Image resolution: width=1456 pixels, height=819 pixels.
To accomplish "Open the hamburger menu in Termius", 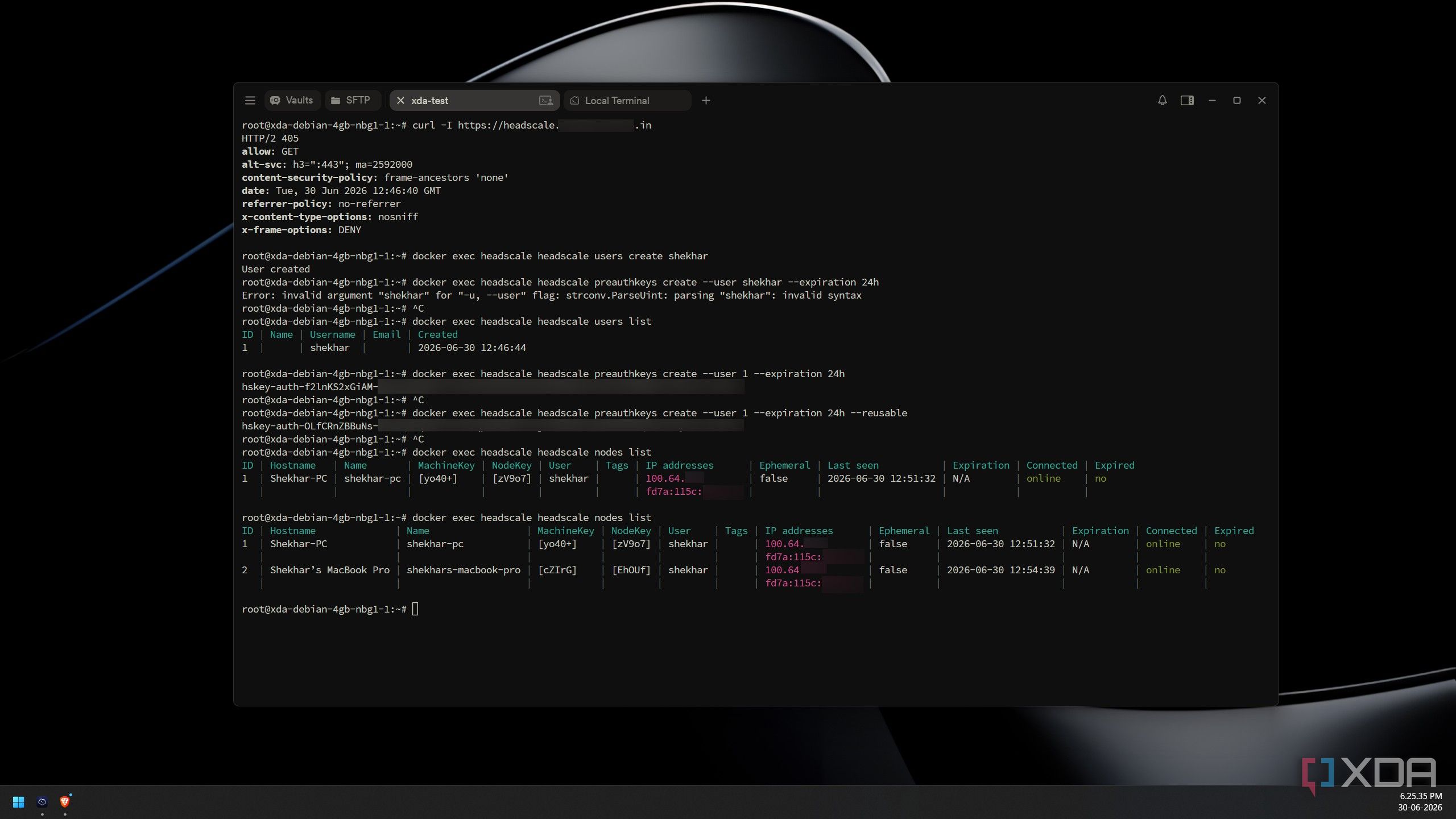I will pyautogui.click(x=250, y=101).
